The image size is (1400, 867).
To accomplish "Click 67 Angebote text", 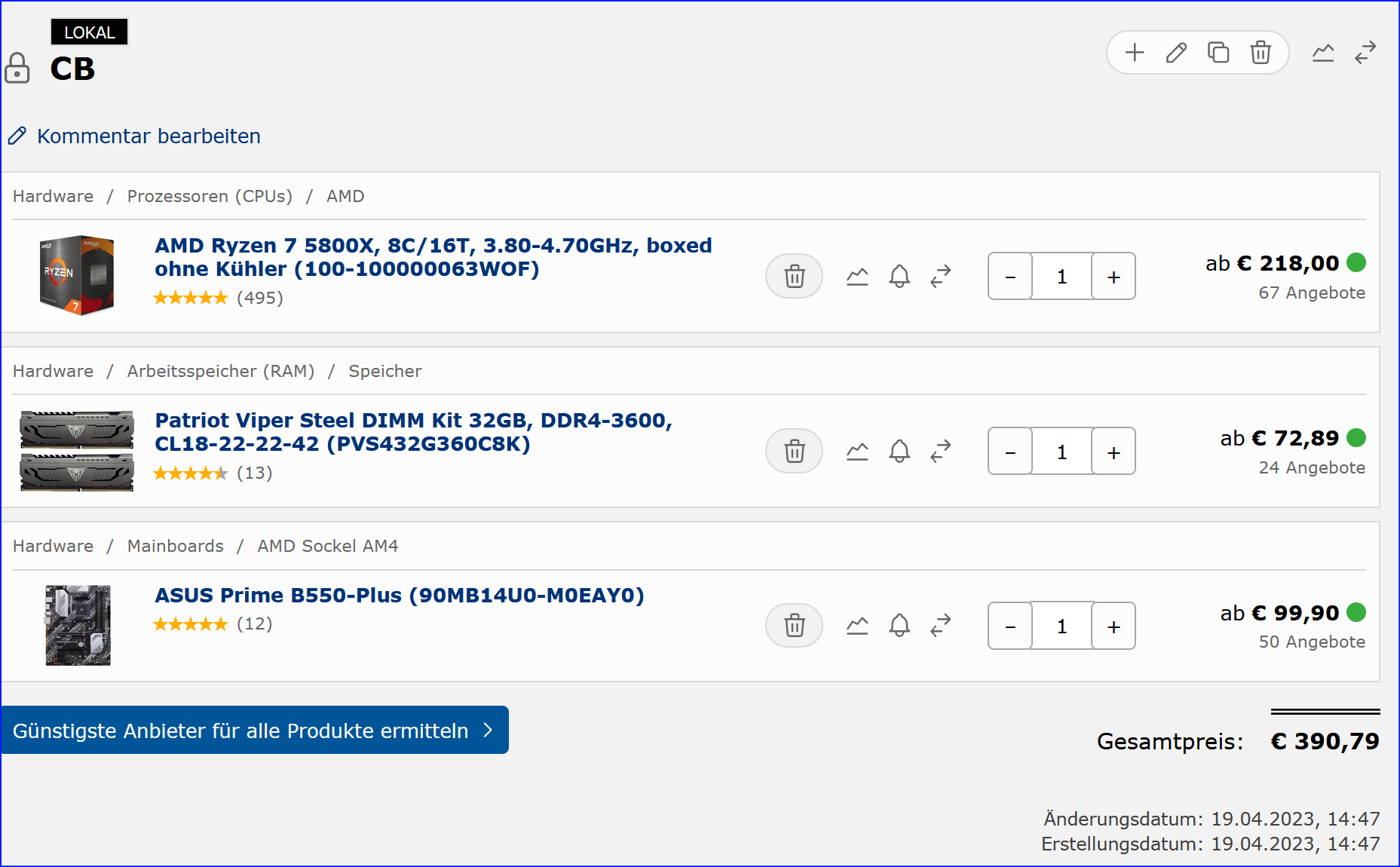I will pos(1312,293).
